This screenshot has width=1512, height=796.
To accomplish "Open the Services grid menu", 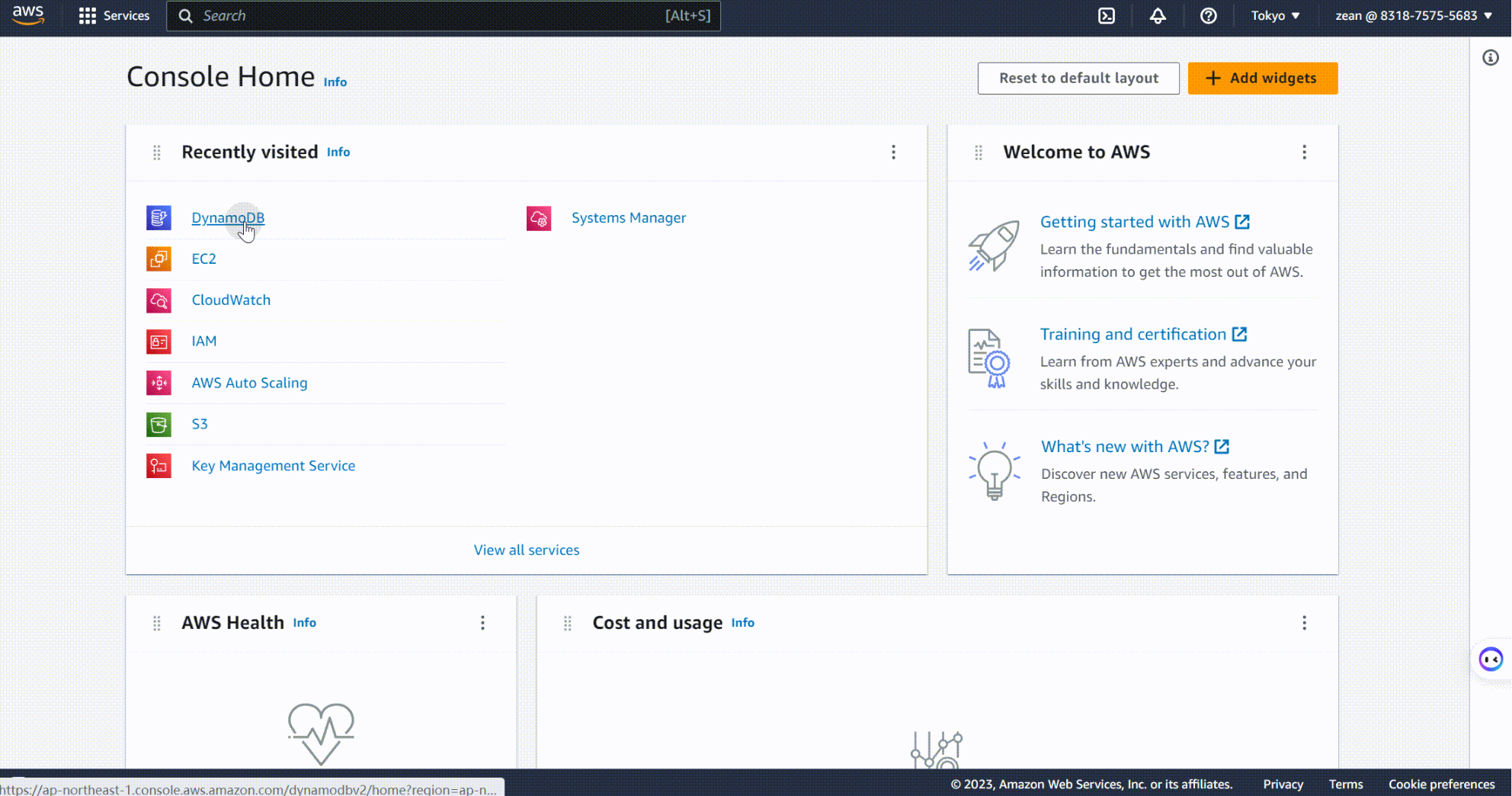I will pyautogui.click(x=114, y=15).
